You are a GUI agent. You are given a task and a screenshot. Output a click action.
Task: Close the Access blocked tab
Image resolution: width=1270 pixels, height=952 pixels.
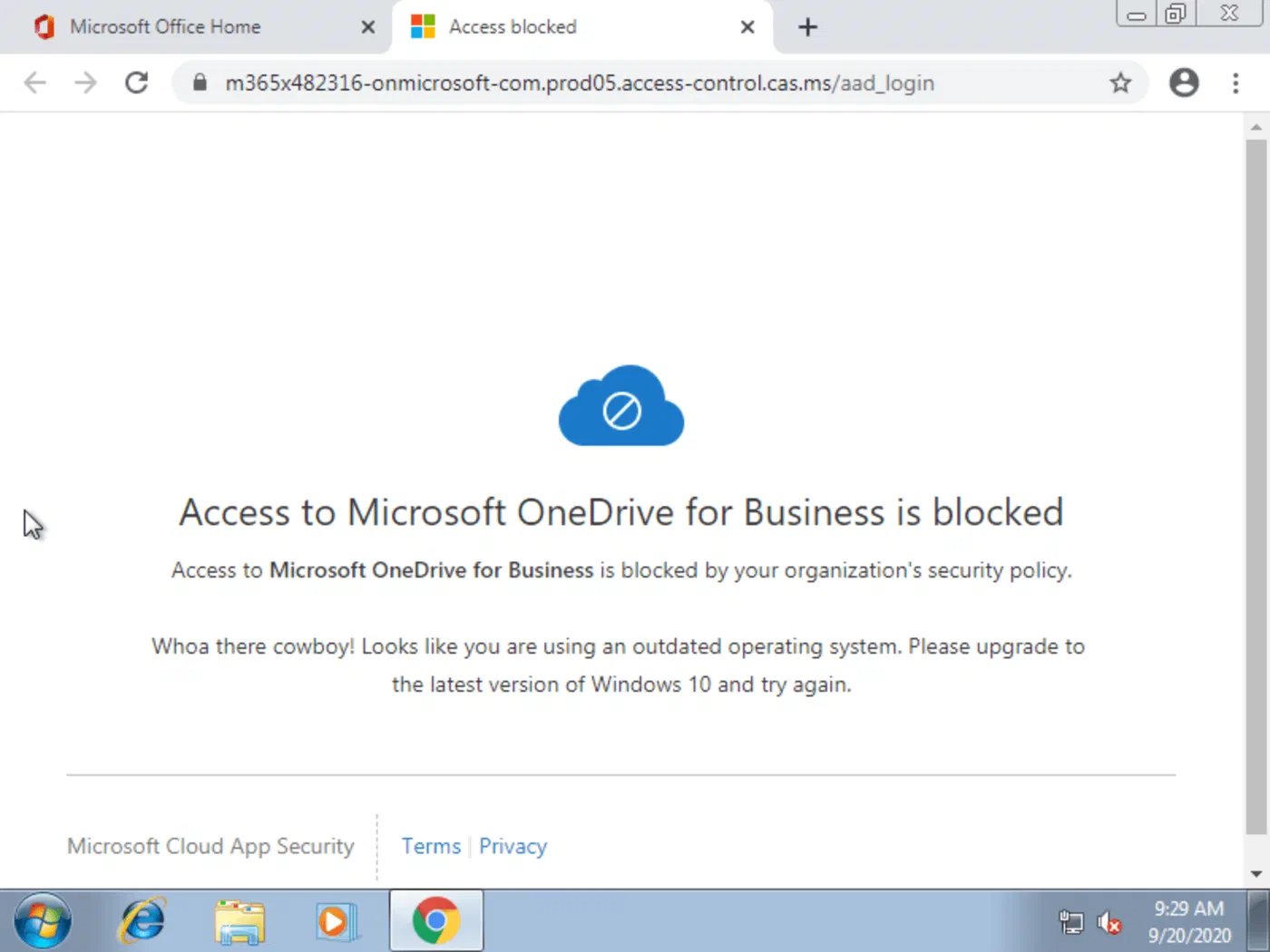(747, 27)
